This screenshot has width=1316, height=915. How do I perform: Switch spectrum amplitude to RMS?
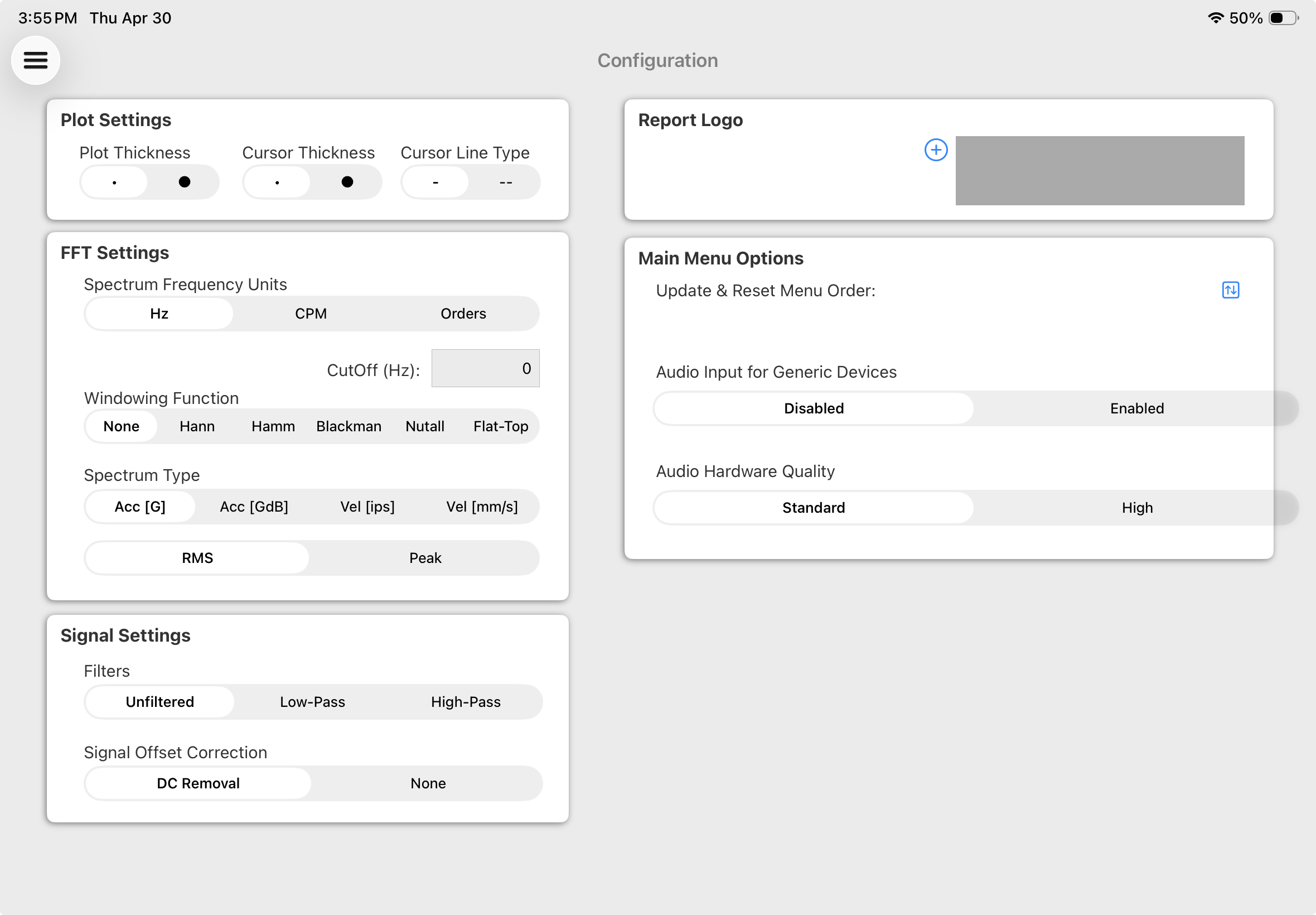[x=197, y=558]
